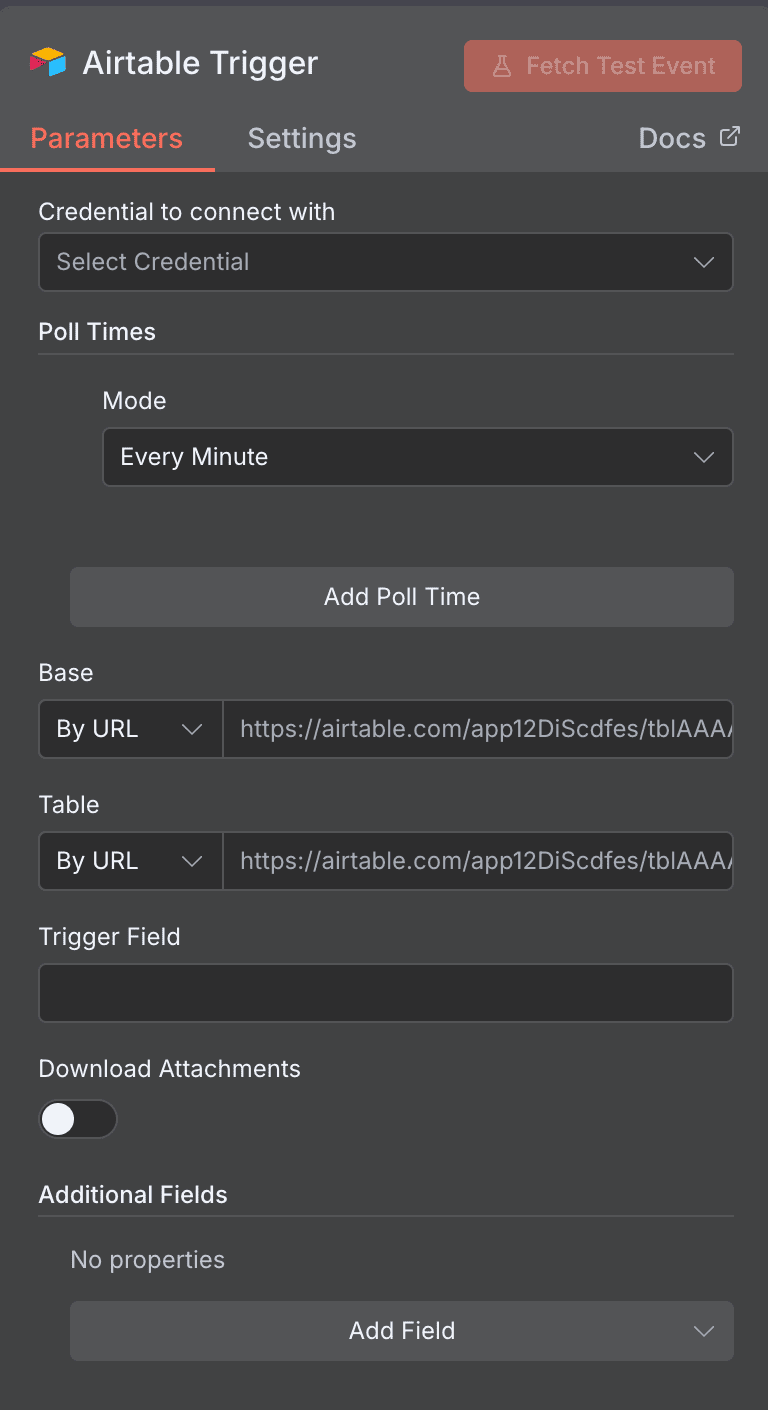Switch to the Settings tab
Viewport: 768px width, 1410px height.
tap(302, 138)
